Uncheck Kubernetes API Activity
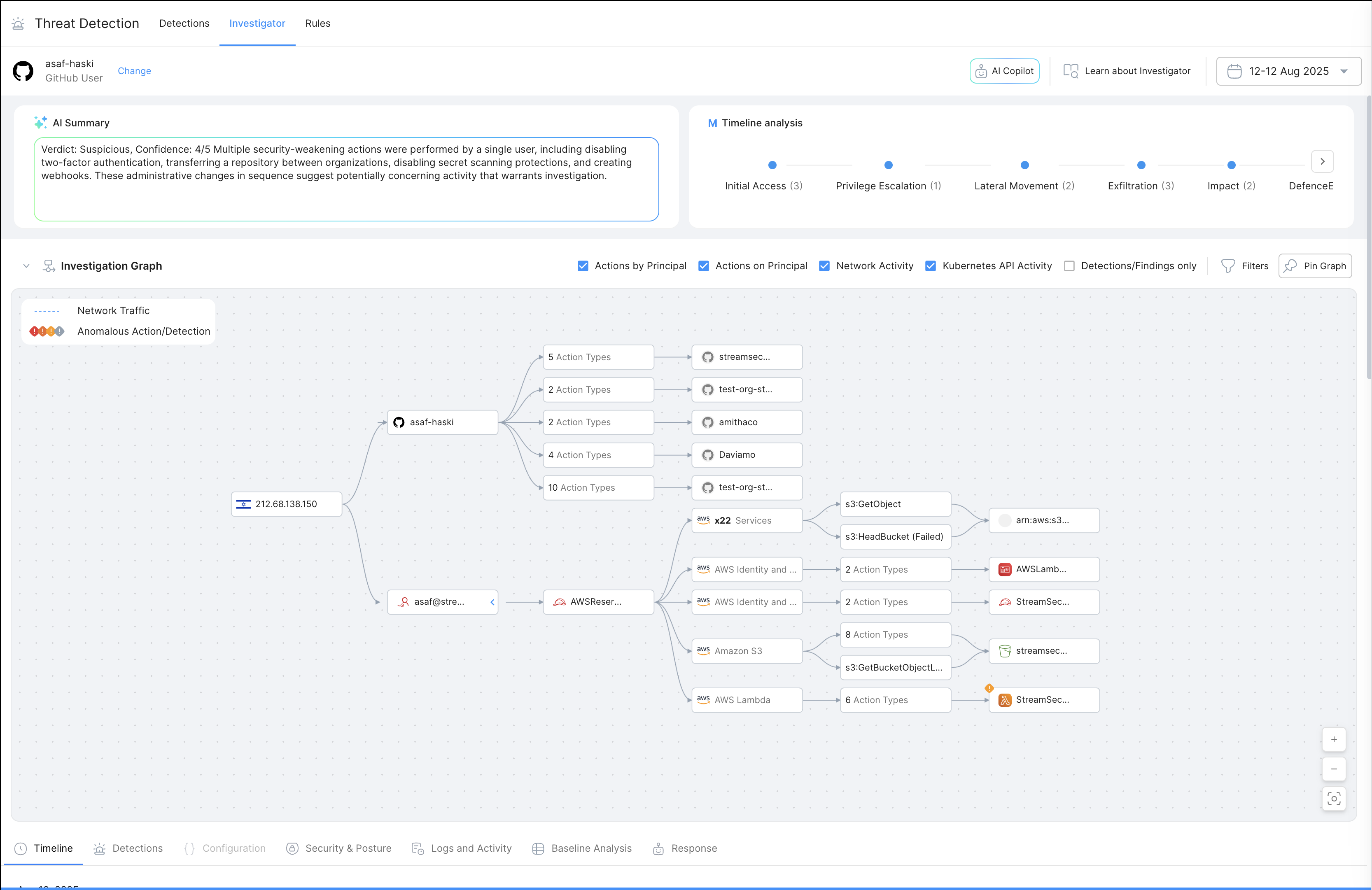The width and height of the screenshot is (1372, 890). pyautogui.click(x=931, y=266)
